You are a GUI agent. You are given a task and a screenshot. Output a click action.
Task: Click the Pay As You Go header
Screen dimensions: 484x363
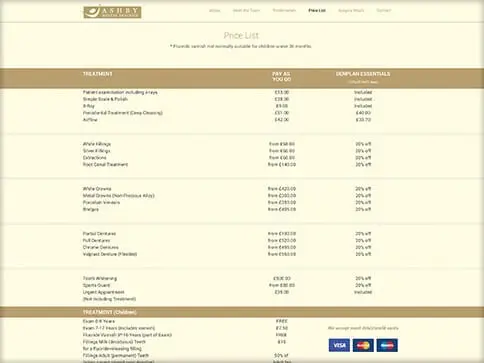[x=282, y=77]
